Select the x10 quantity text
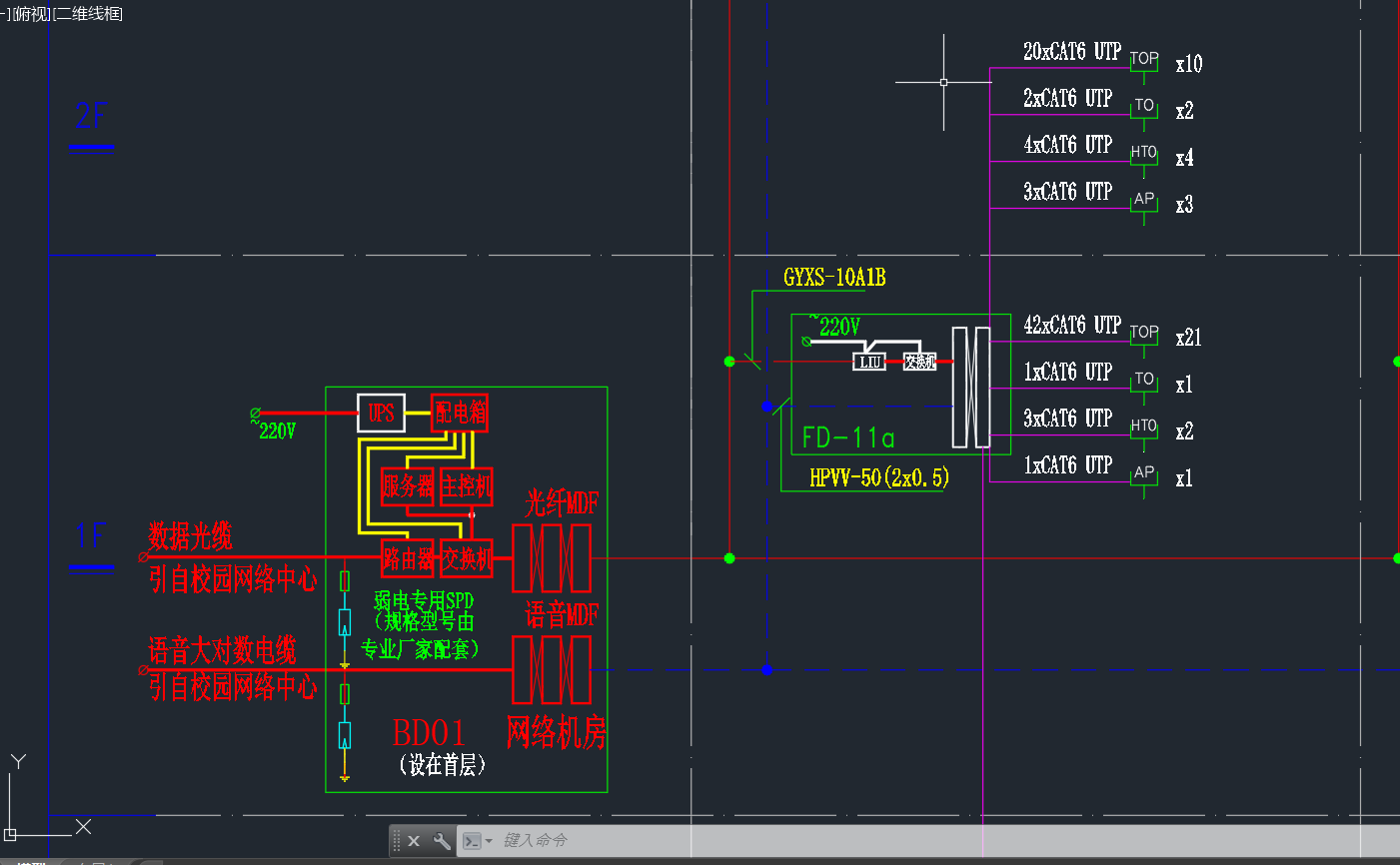Viewport: 1400px width, 865px height. tap(1188, 64)
